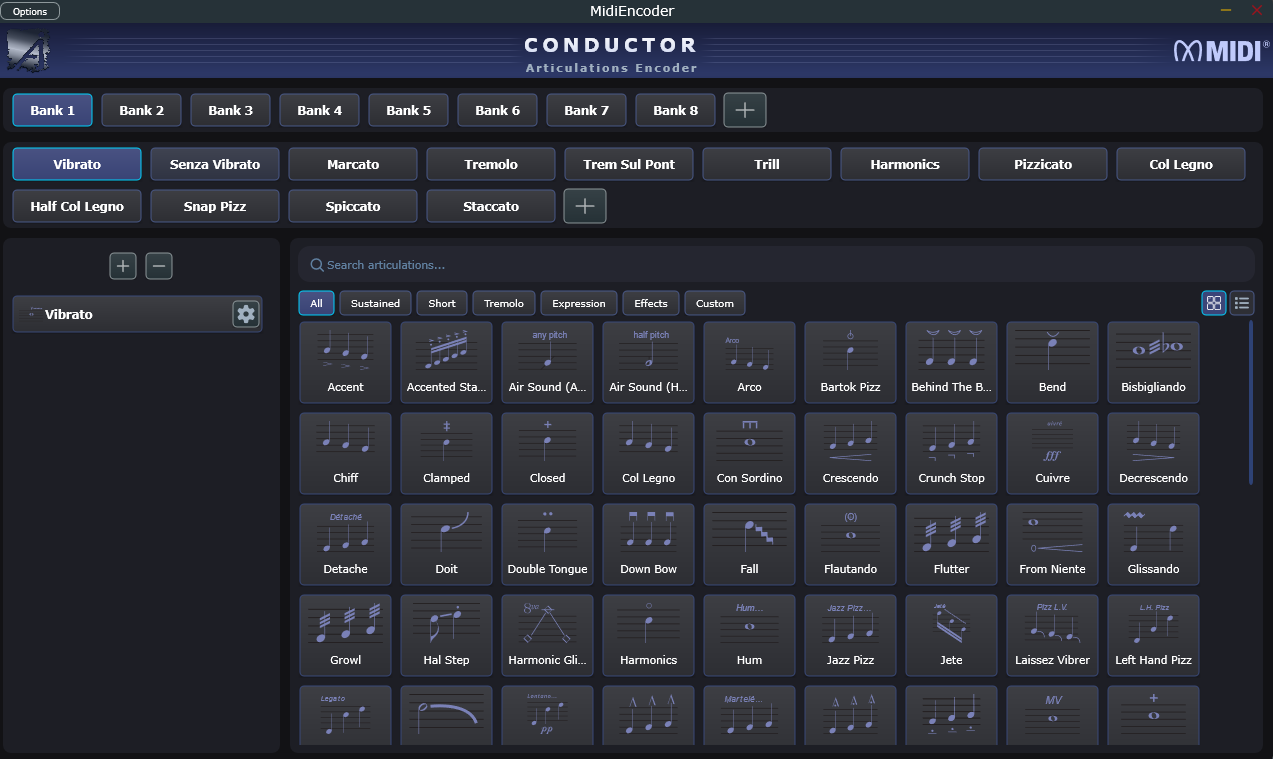Switch to Bank 3
The width and height of the screenshot is (1273, 759).
click(231, 110)
